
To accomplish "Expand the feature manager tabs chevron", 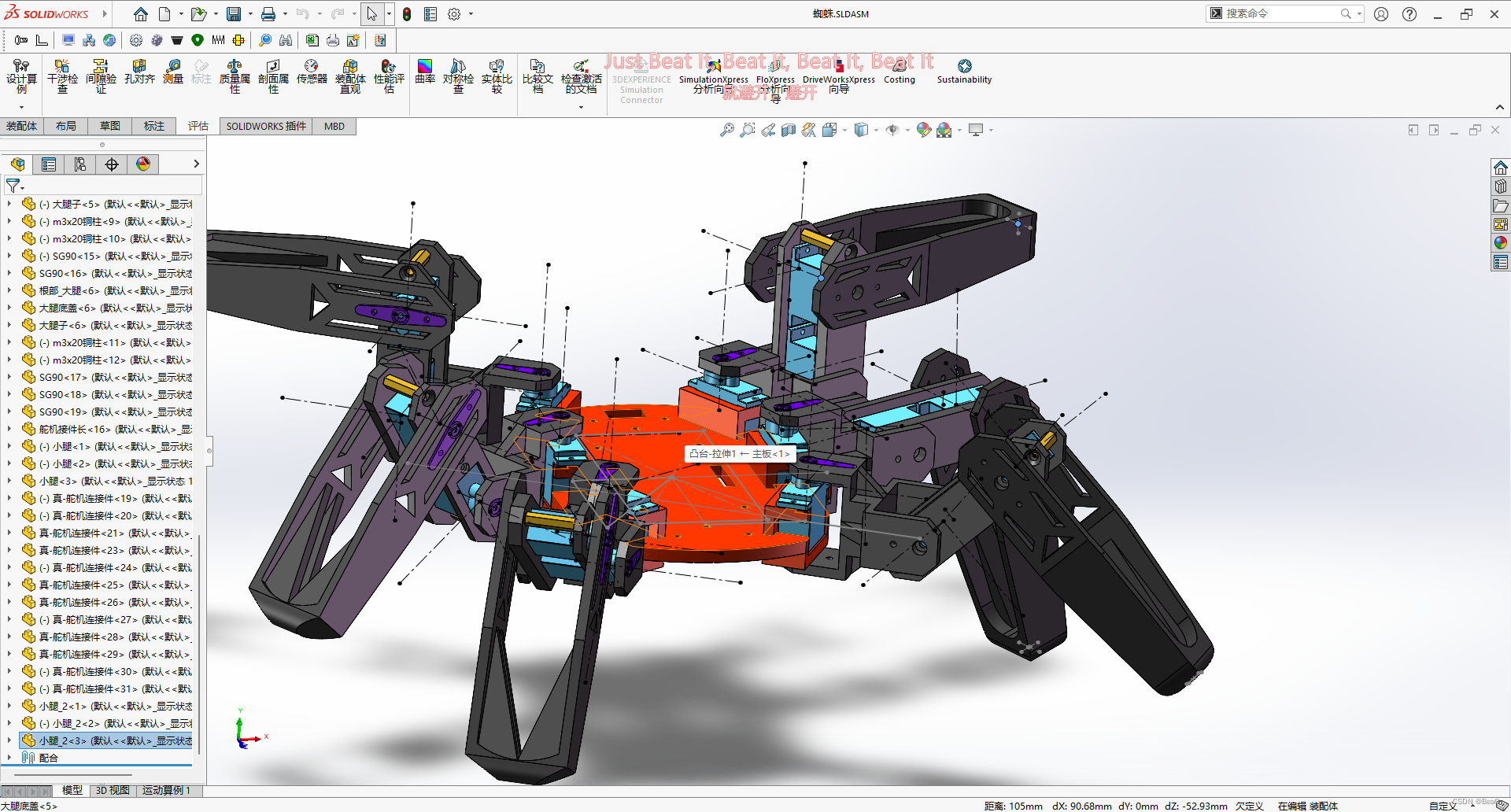I will 196,164.
